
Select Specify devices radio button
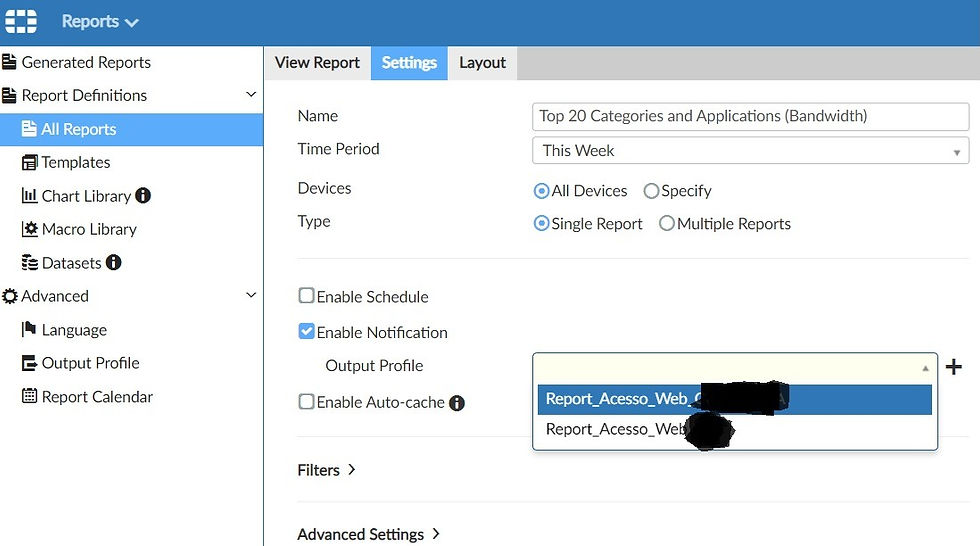(651, 191)
